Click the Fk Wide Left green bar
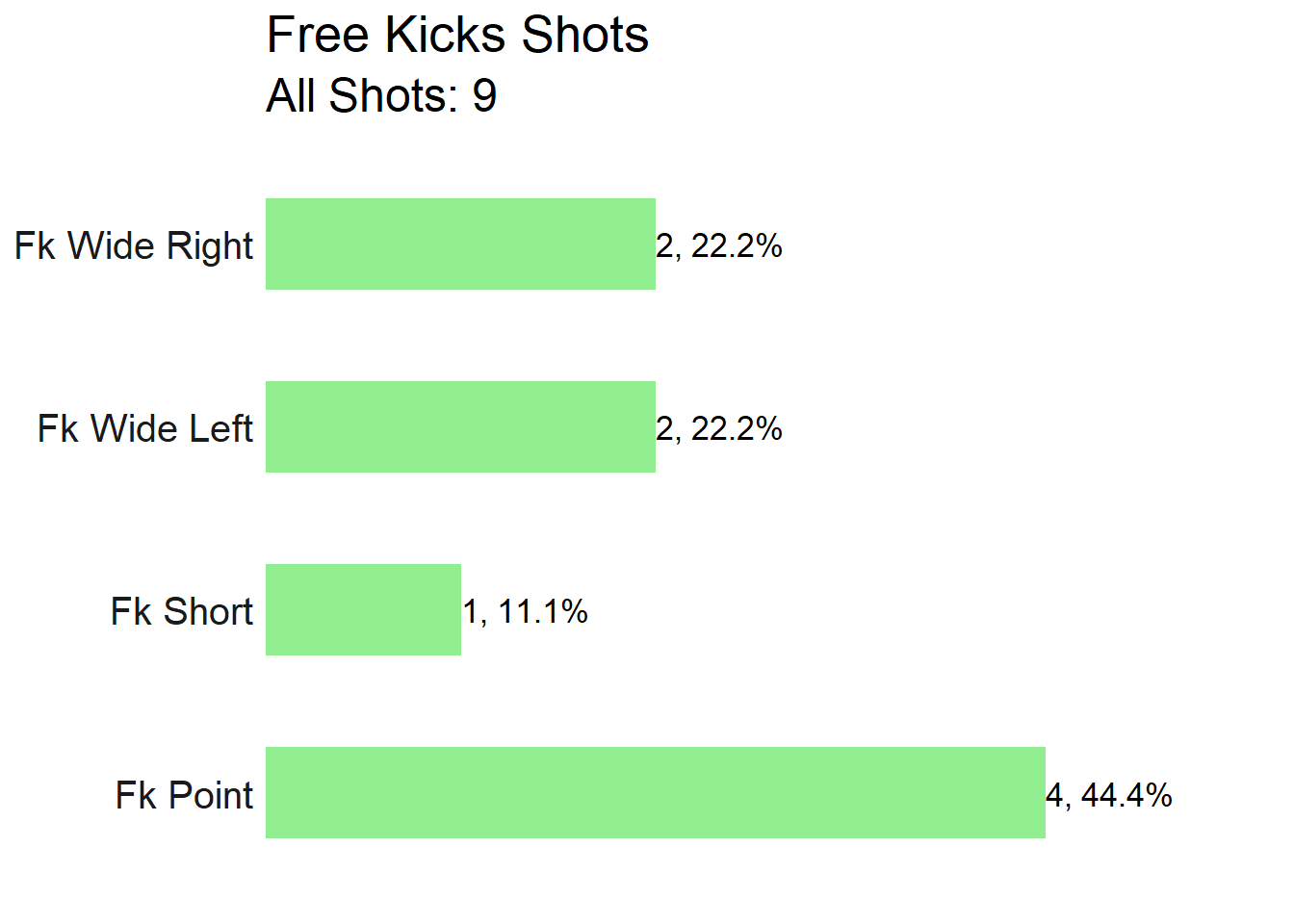Image resolution: width=1294 pixels, height=924 pixels. click(460, 426)
